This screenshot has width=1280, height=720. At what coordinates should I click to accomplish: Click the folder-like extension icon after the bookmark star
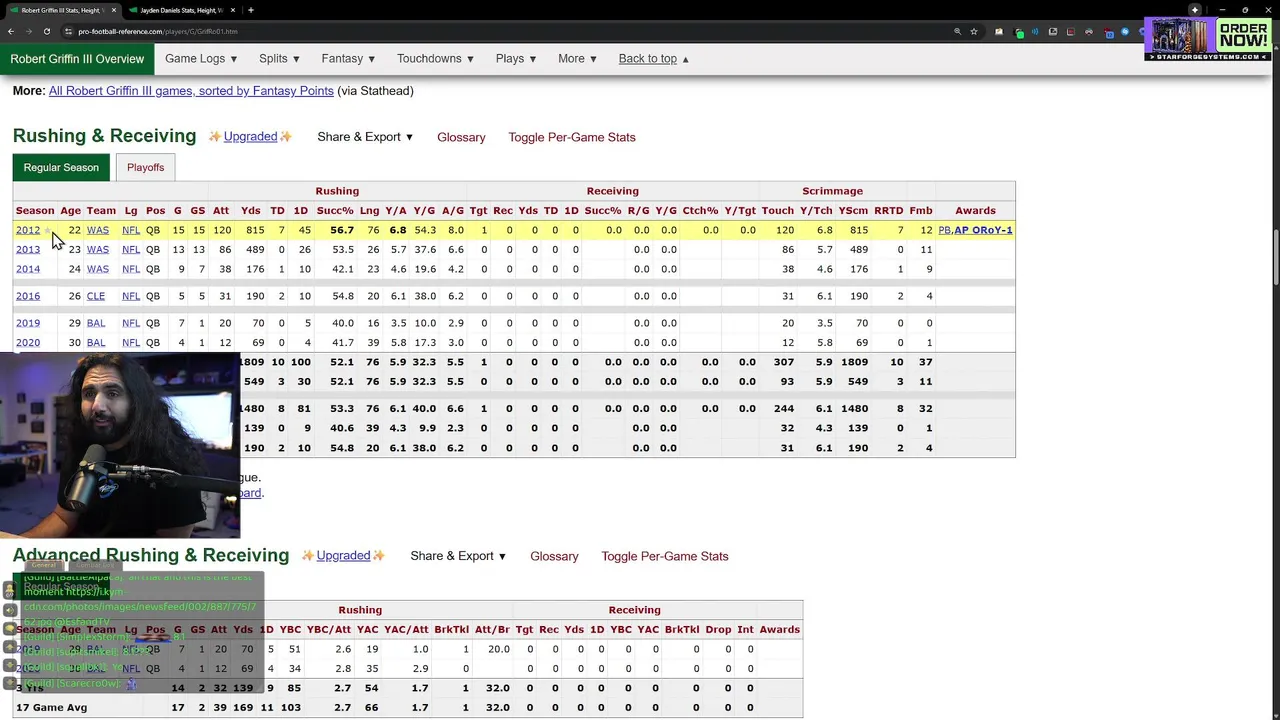(999, 31)
